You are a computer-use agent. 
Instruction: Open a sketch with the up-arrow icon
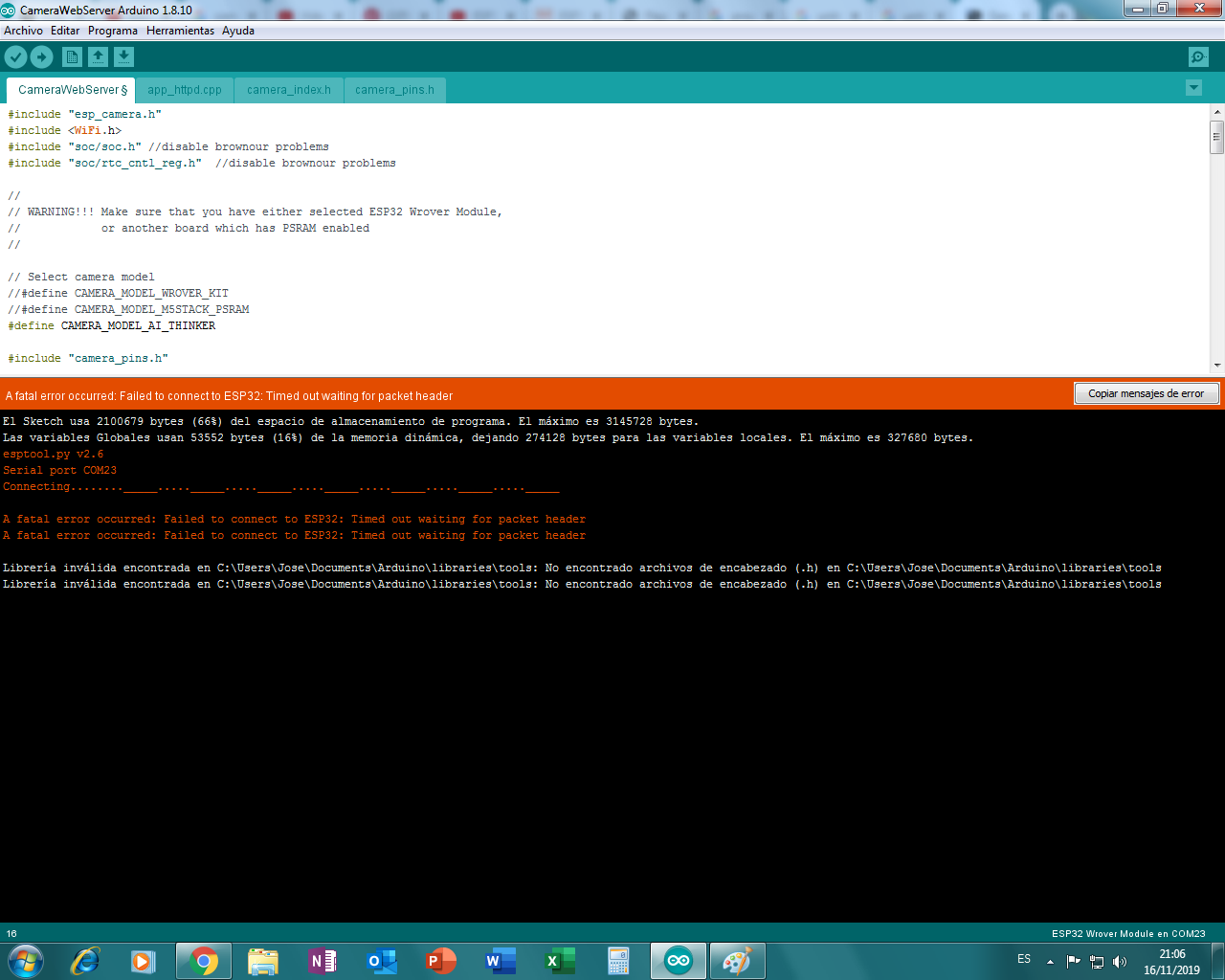pos(98,57)
